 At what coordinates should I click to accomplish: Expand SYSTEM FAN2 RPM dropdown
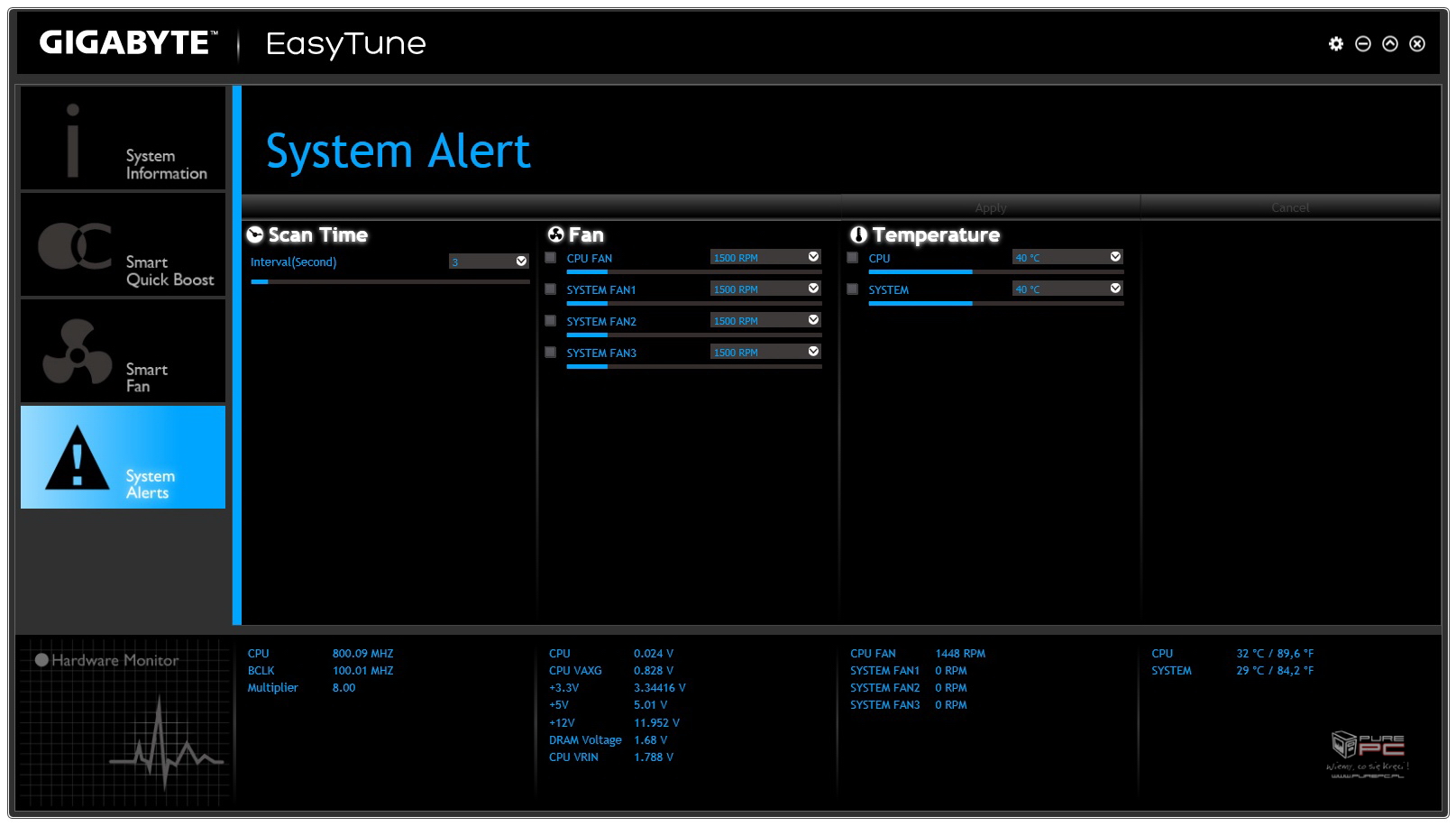pos(765,320)
